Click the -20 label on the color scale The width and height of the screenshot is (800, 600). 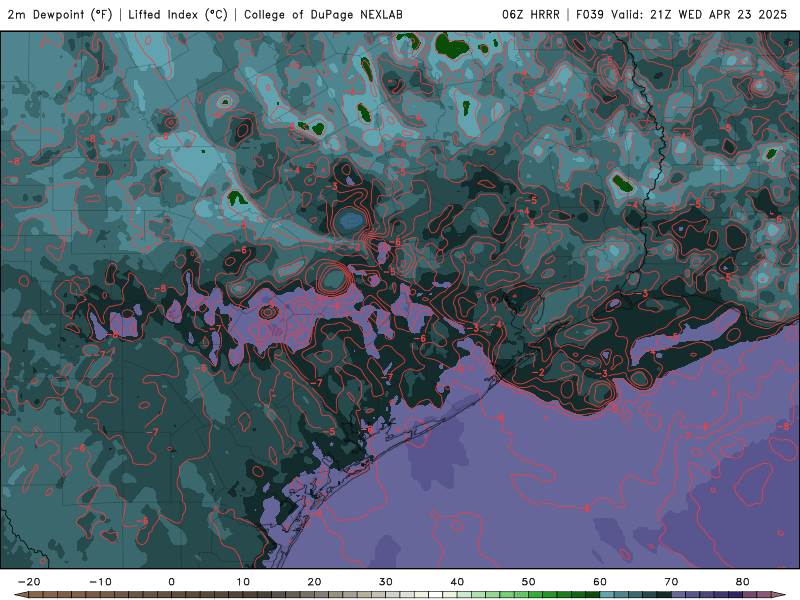click(x=29, y=582)
